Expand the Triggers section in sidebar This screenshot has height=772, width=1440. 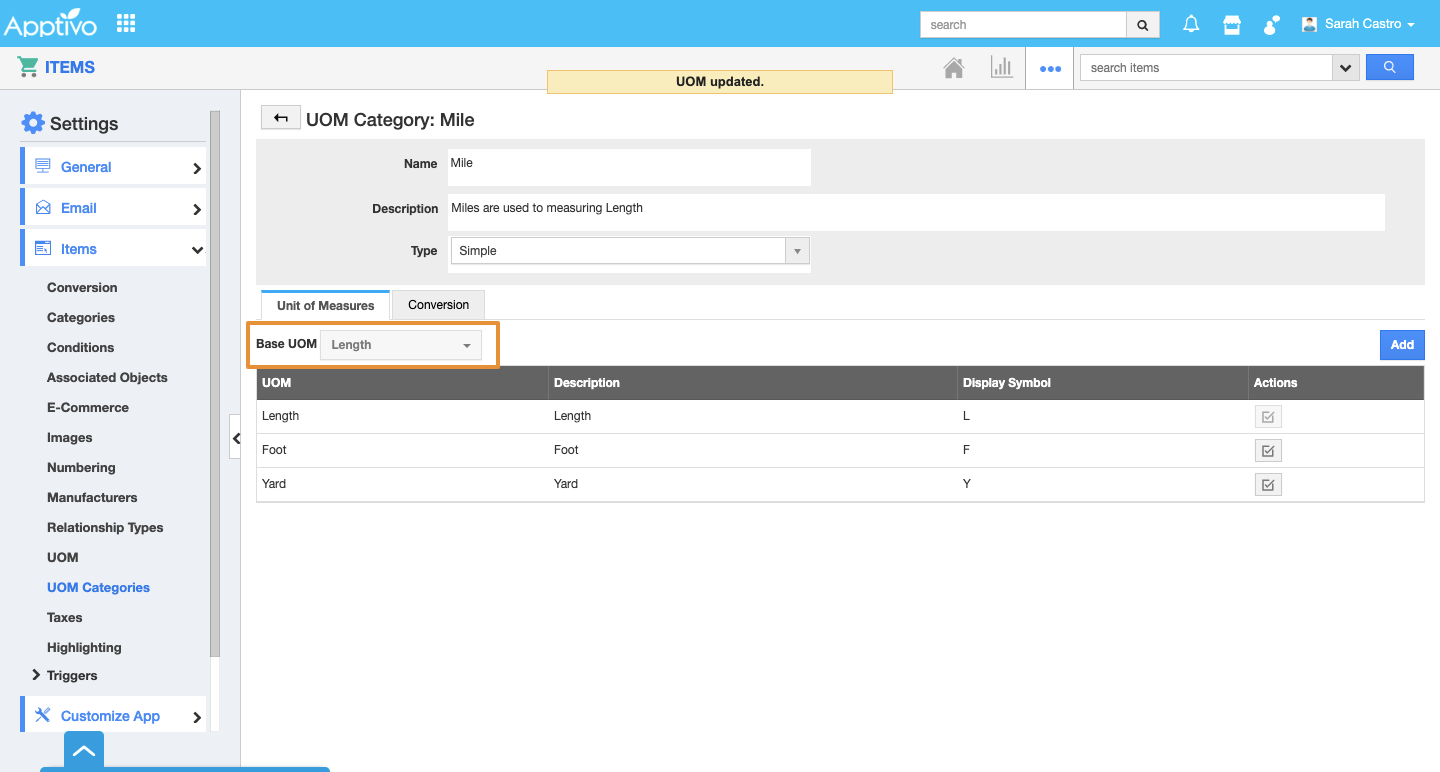tap(37, 675)
